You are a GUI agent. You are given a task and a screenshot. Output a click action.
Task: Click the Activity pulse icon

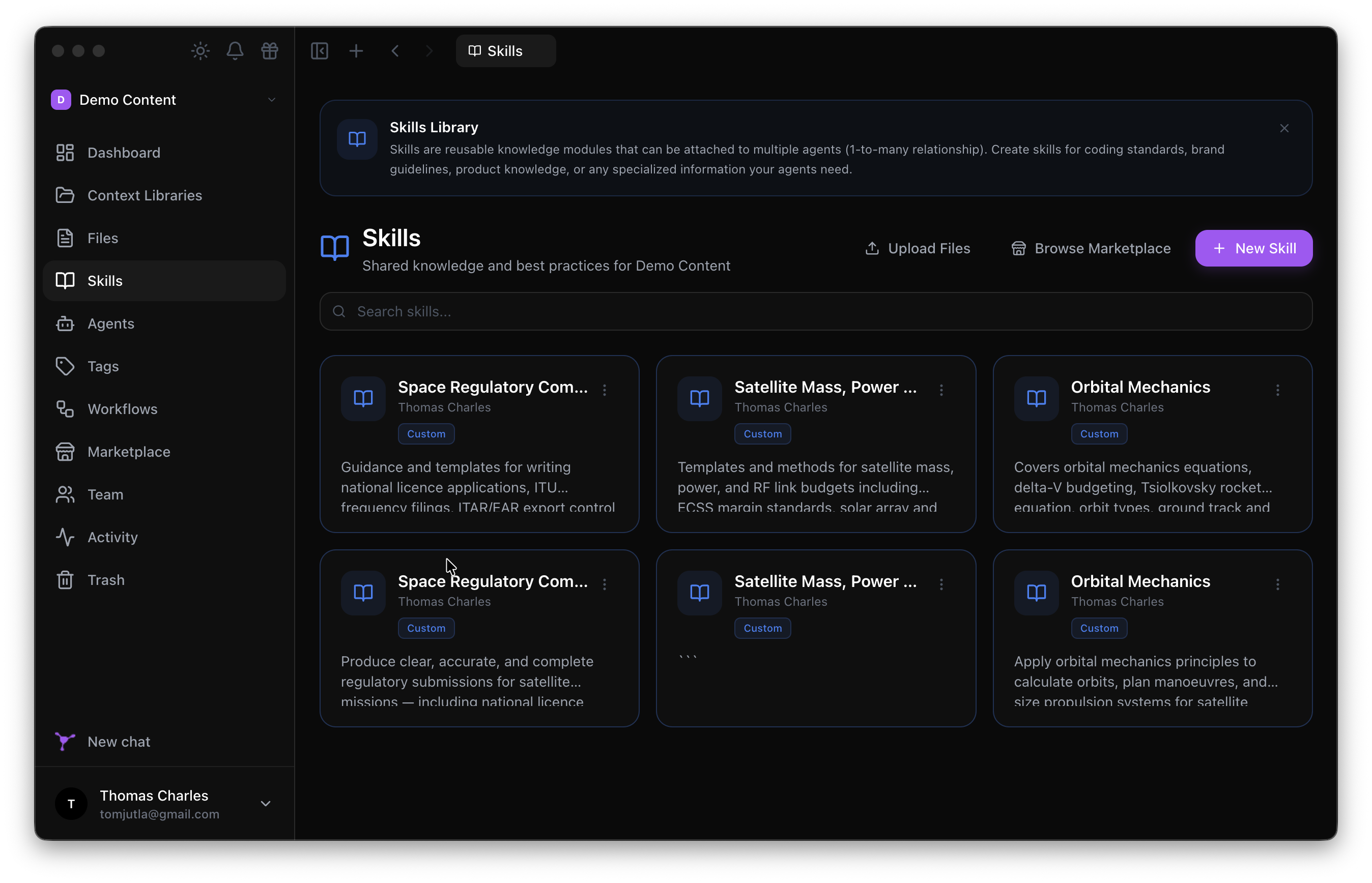click(x=65, y=537)
